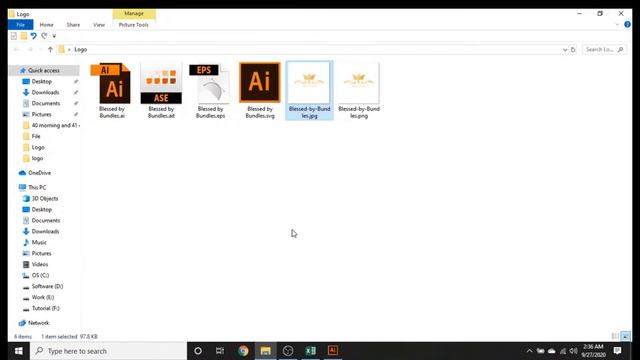Open the Blessed by Bundles.ai file
The height and width of the screenshot is (360, 640).
(112, 91)
